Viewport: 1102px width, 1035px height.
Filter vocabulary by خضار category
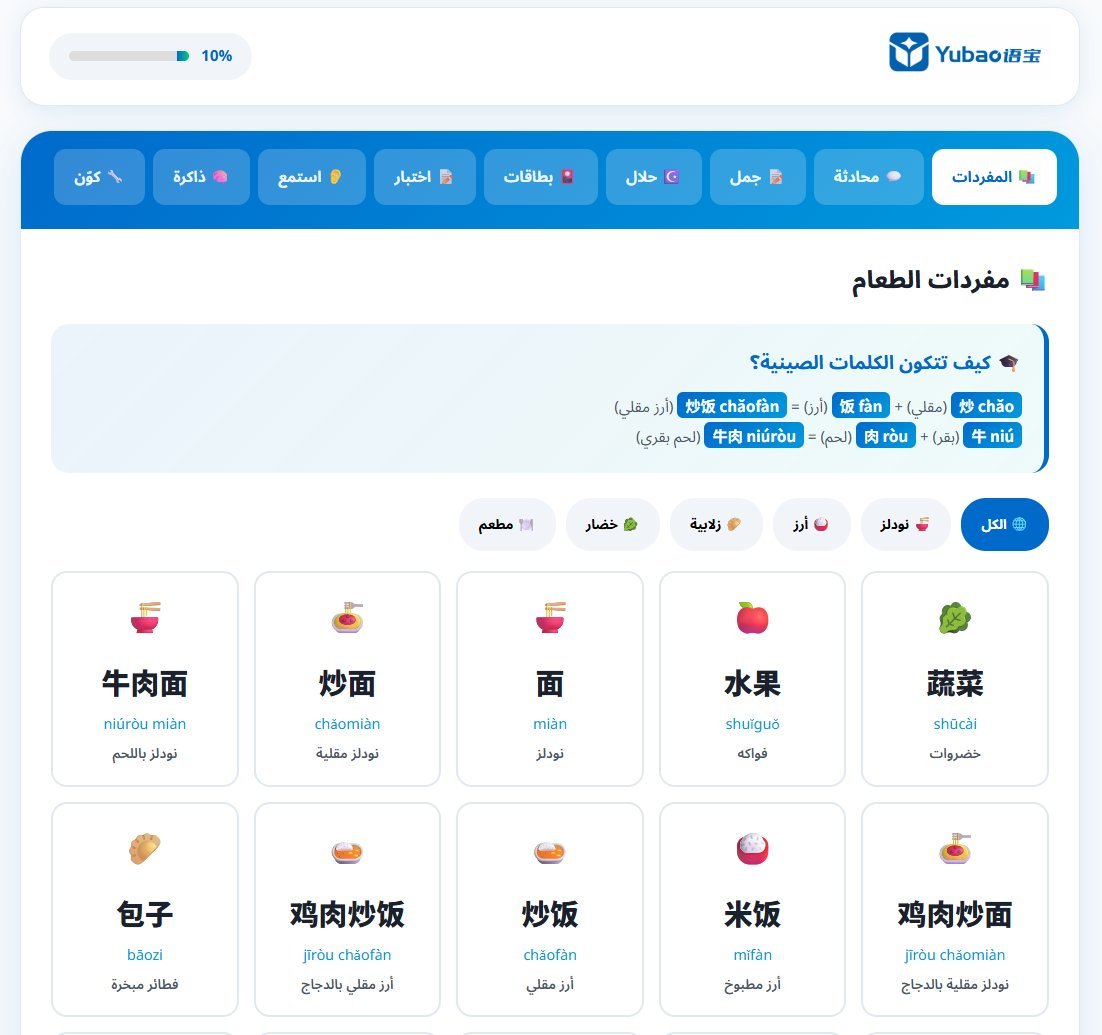point(612,525)
